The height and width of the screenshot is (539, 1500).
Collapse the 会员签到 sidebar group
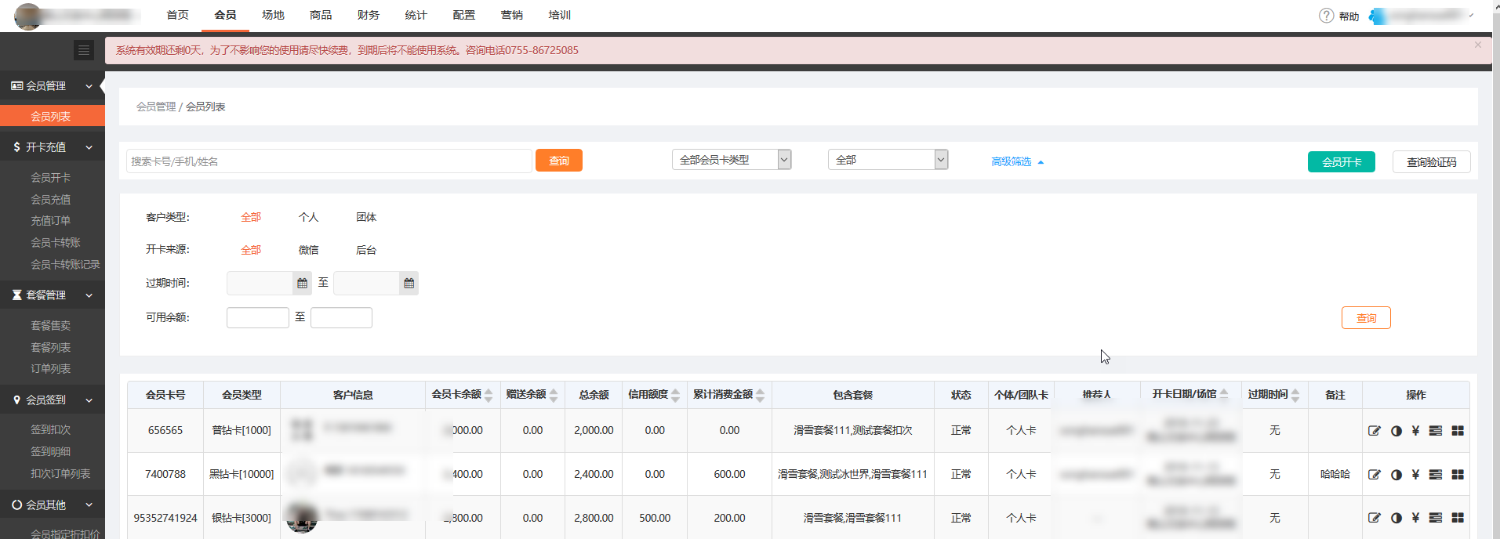tap(52, 400)
